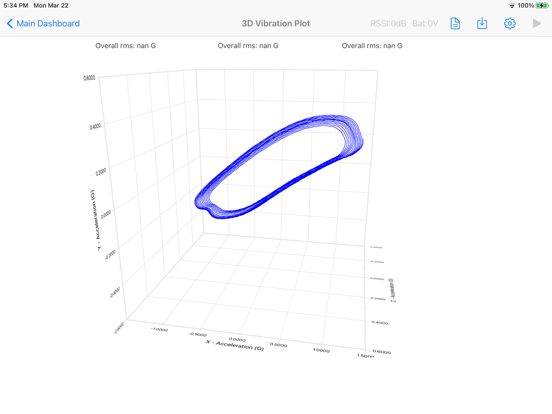Viewport: 552px width, 414px height.
Task: Tap the Mon Mar 22 date
Action: (51, 6)
